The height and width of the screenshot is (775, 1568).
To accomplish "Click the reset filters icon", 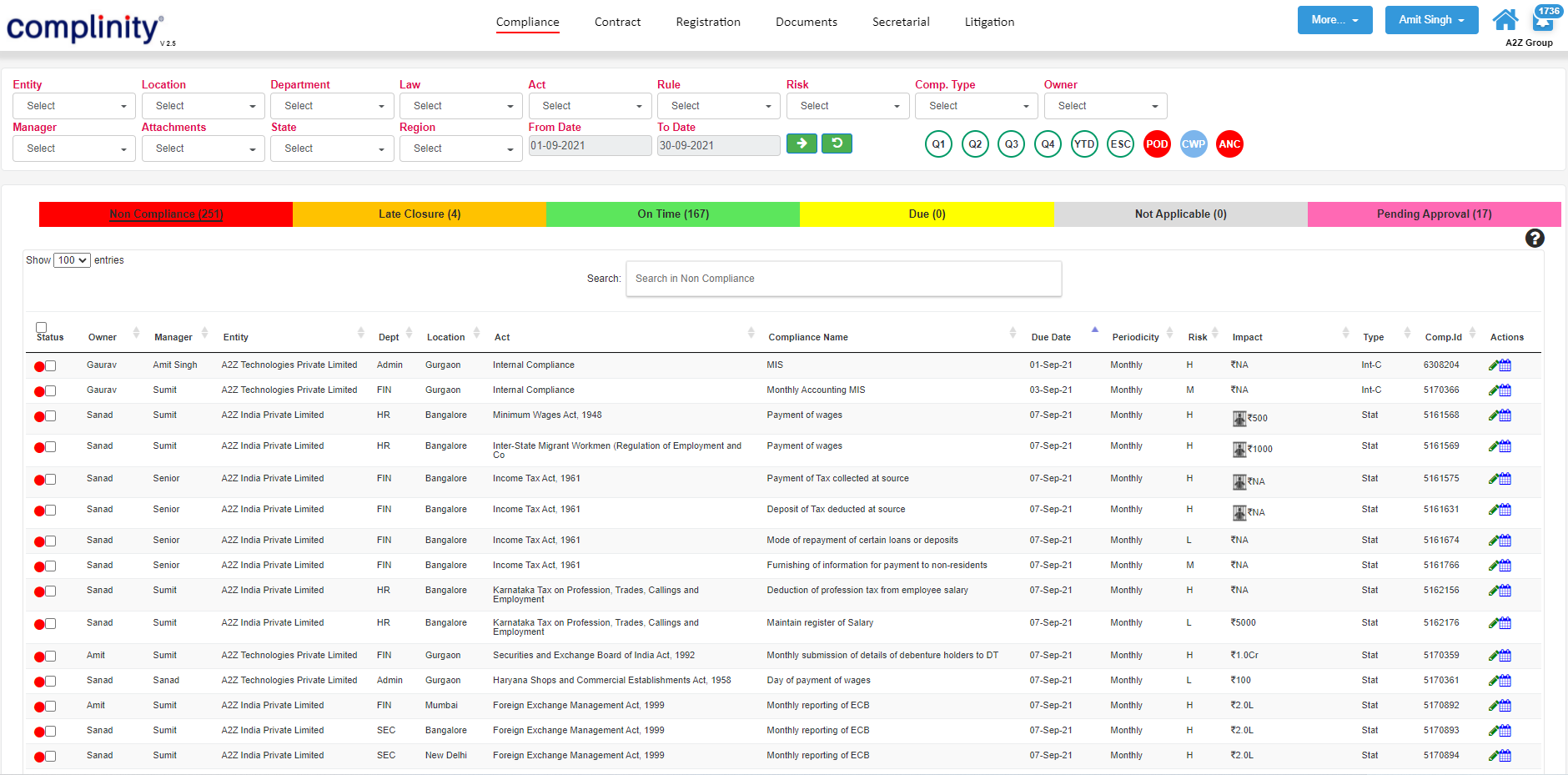I will [x=837, y=143].
